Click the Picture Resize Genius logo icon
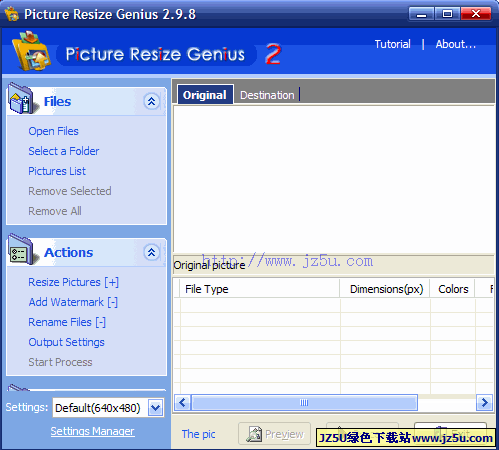Image resolution: width=499 pixels, height=450 pixels. 32,51
